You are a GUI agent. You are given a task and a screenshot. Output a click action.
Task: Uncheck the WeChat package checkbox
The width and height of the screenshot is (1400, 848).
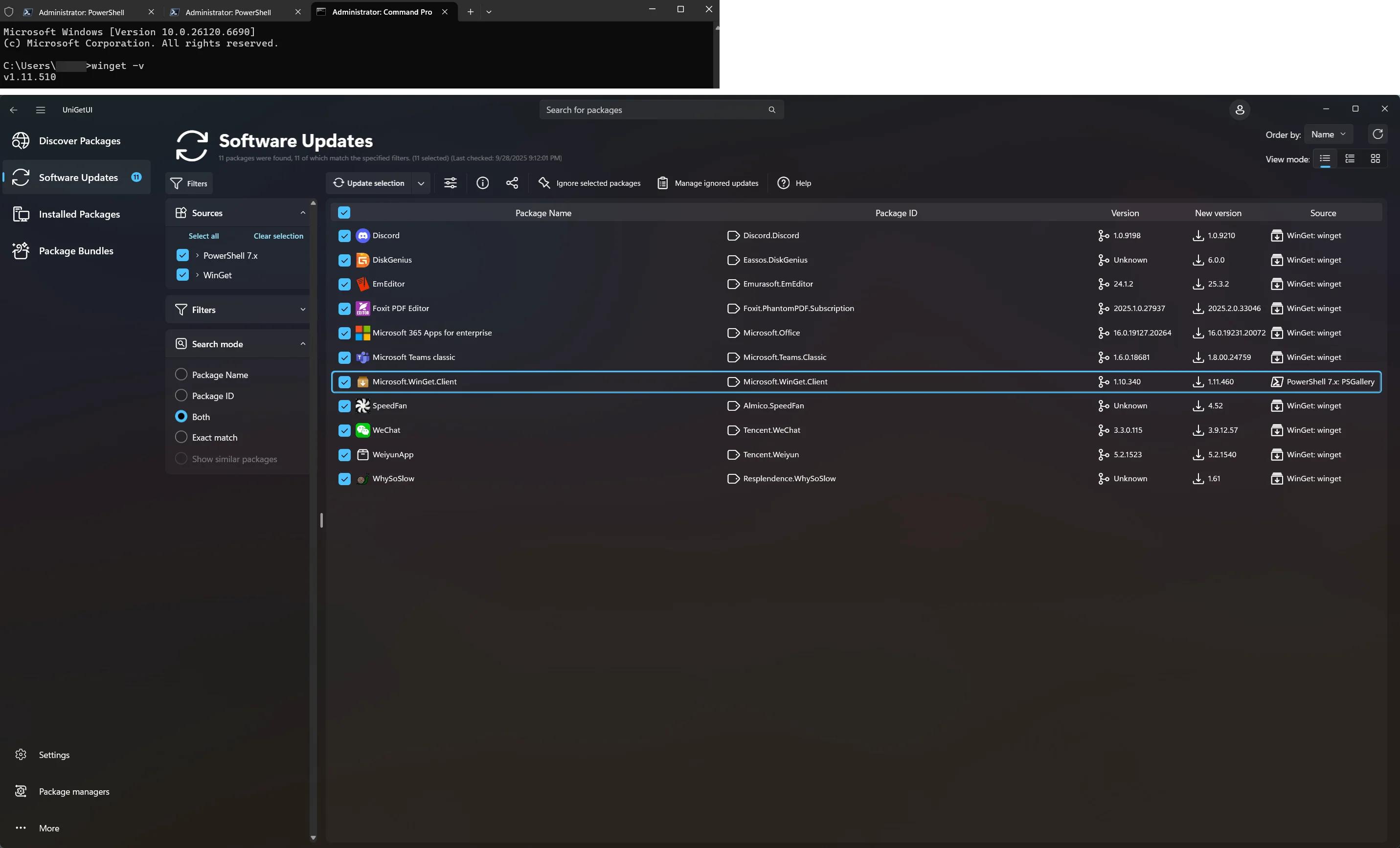[x=344, y=430]
